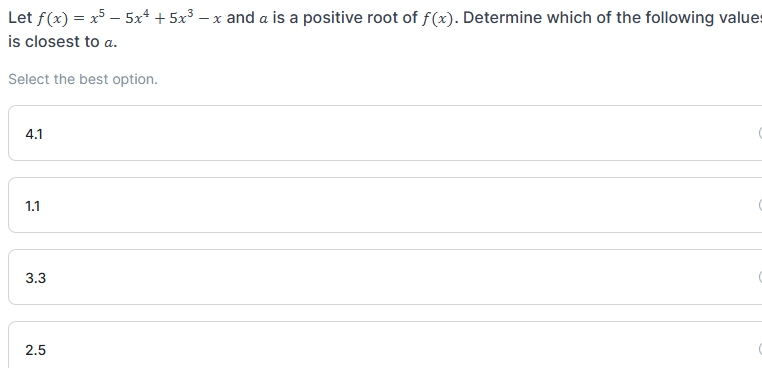
Task: Select the radio button for answer 3.3
Action: coord(760,277)
